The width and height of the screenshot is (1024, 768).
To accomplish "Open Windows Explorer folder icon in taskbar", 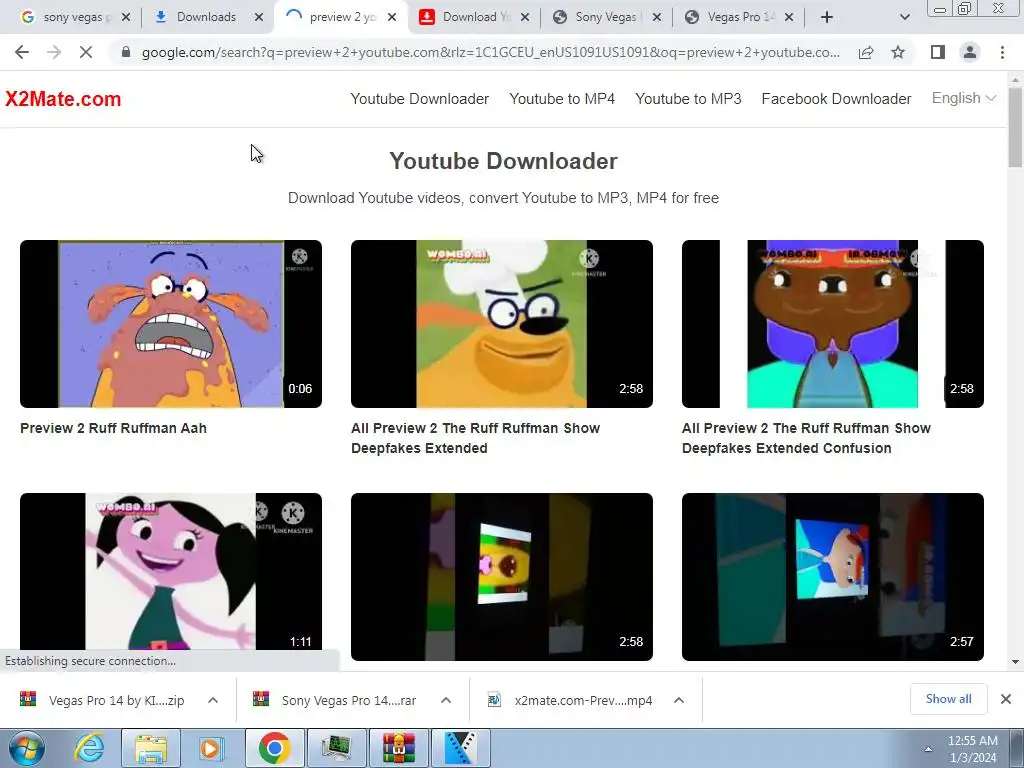I will click(151, 748).
